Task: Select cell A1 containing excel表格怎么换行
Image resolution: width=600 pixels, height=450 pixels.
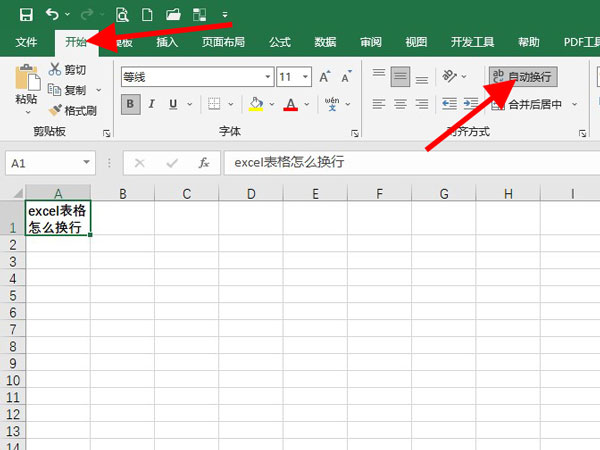Action: point(57,219)
